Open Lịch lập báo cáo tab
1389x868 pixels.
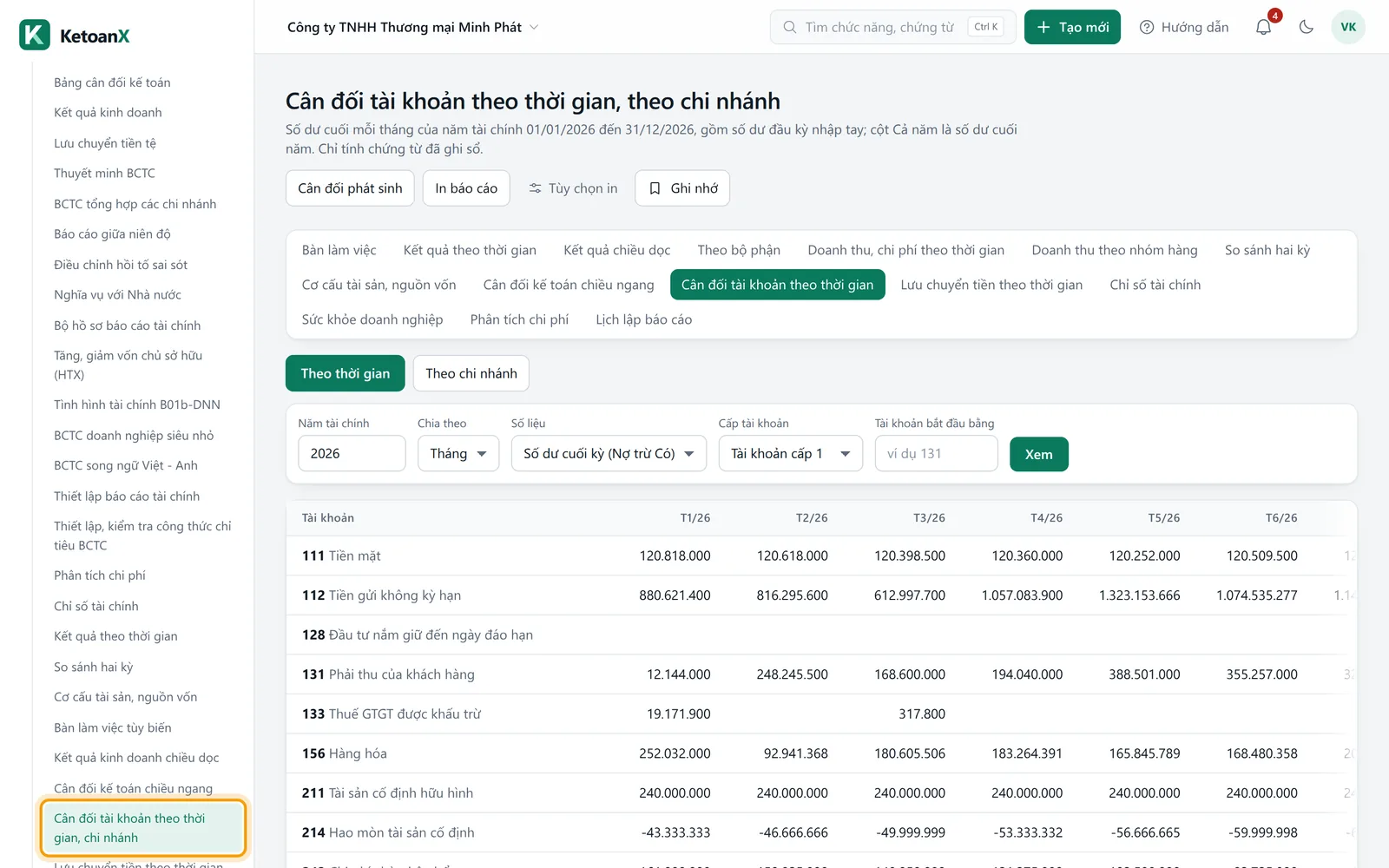click(644, 319)
